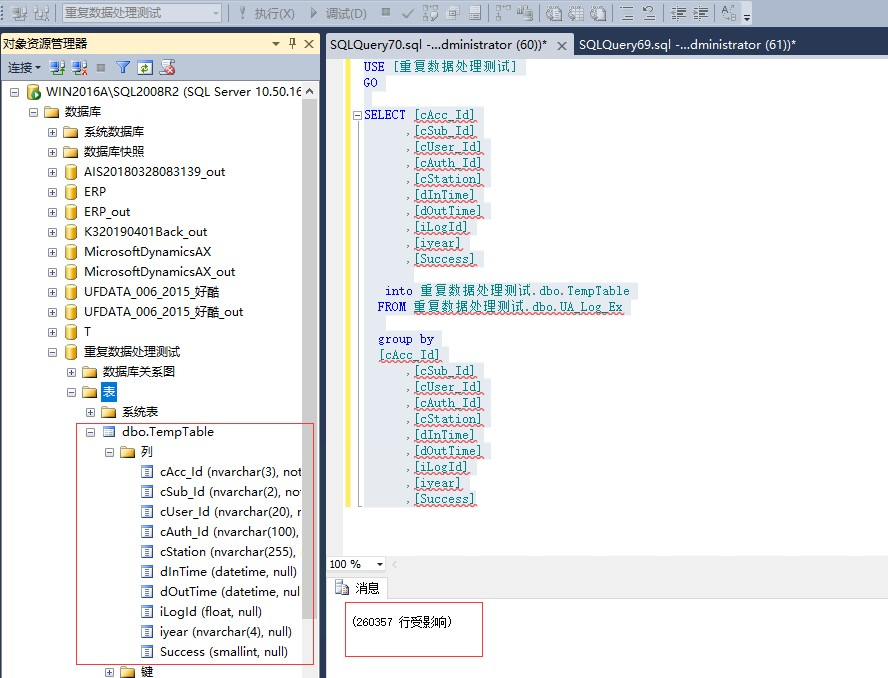
Task: Collapse the dbo.TempTable node
Action: pos(91,432)
